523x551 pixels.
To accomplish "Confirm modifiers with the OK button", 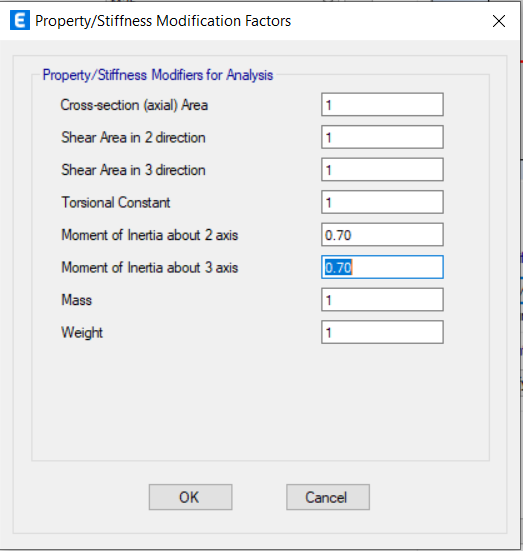I will tap(191, 497).
